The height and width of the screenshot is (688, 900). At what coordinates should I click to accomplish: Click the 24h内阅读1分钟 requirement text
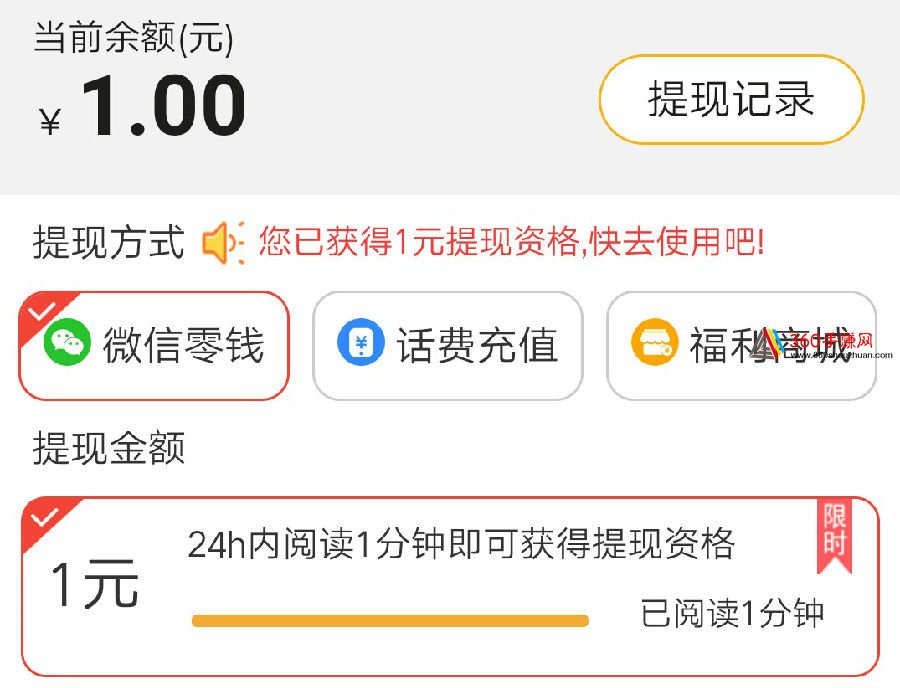click(x=461, y=544)
